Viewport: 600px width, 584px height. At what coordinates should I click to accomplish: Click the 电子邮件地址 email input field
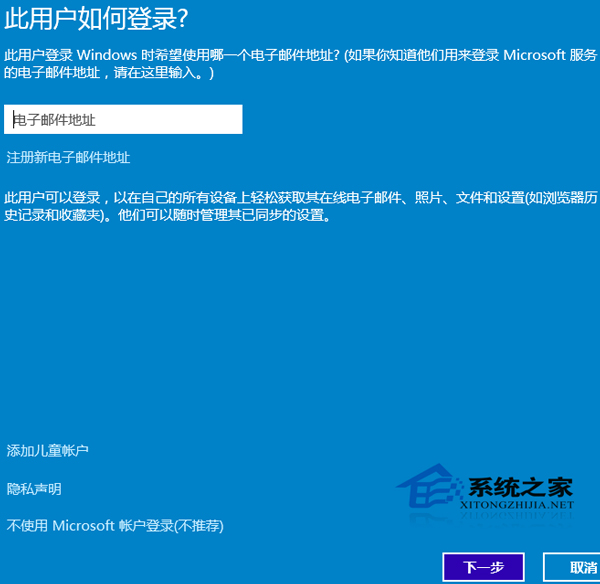tap(123, 119)
